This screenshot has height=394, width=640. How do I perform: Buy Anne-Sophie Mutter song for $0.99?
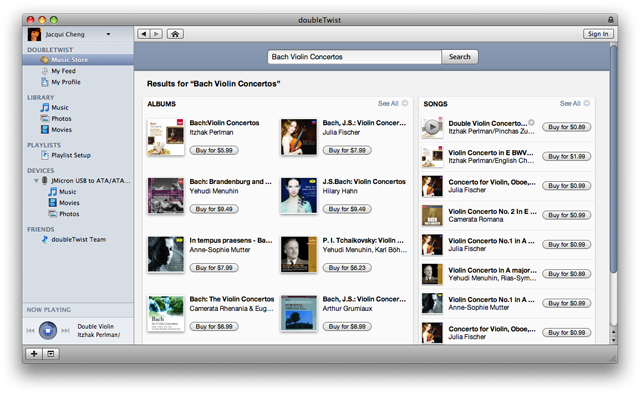pyautogui.click(x=567, y=303)
